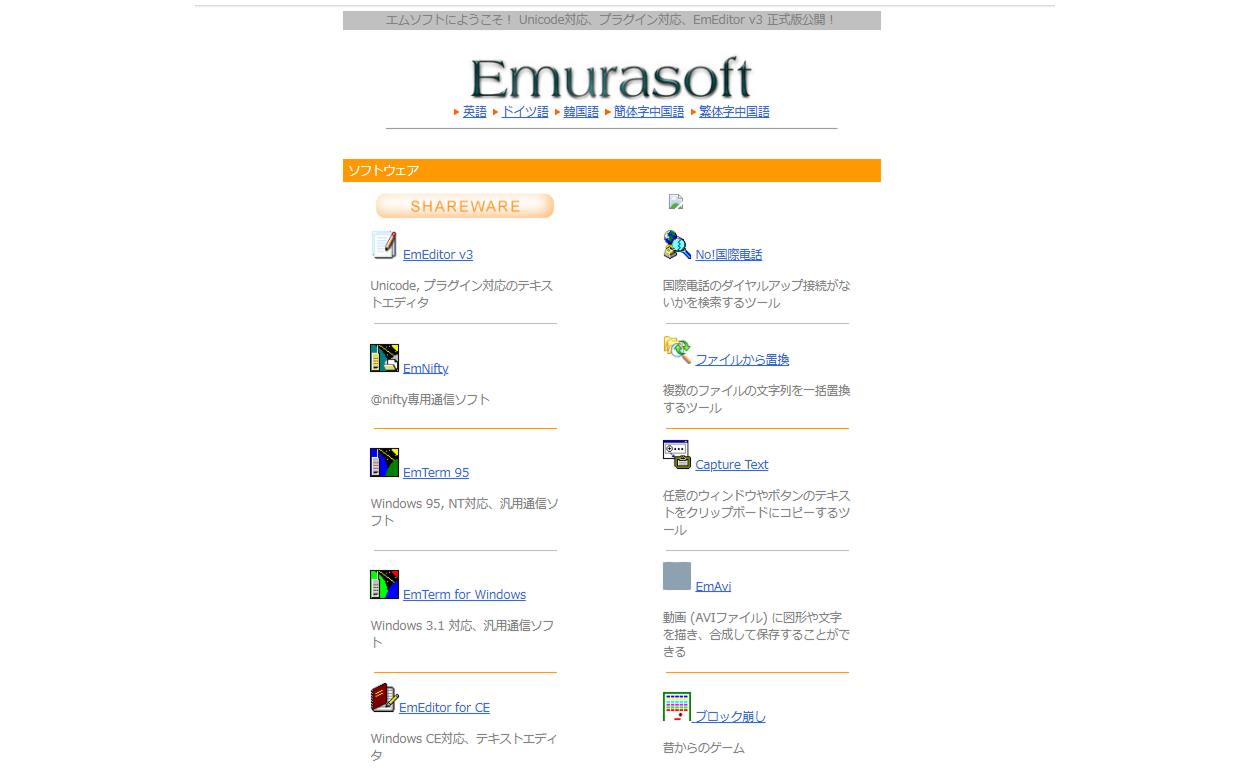The image size is (1250, 781).
Task: Click the EmEditor v3 notepad icon
Action: click(384, 245)
